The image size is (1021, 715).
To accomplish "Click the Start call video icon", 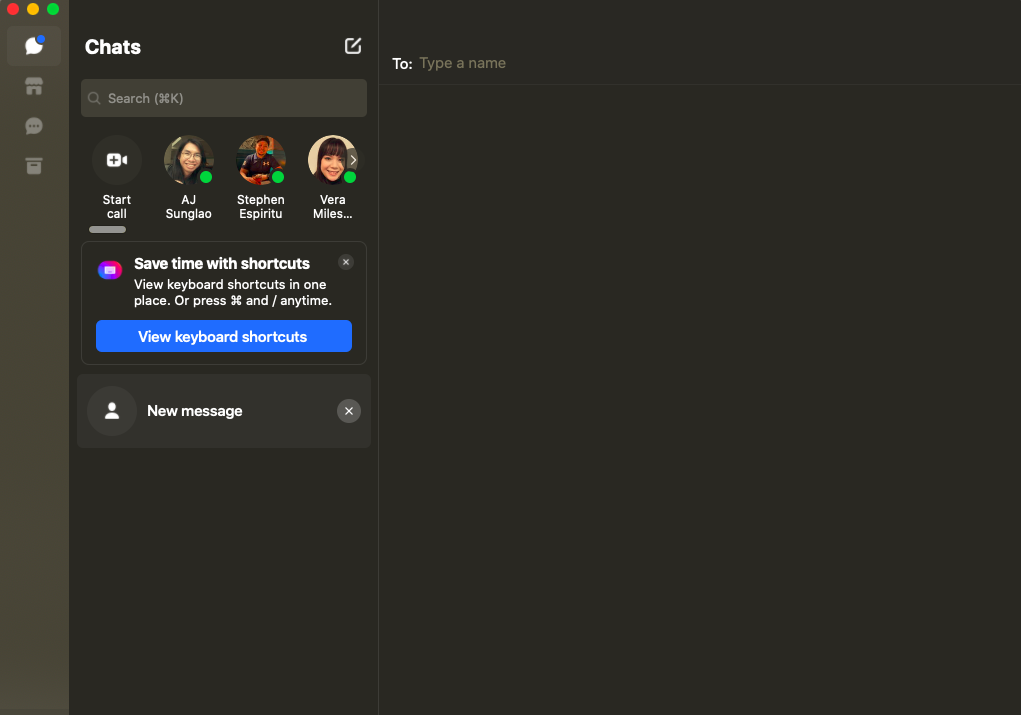I will tap(117, 160).
